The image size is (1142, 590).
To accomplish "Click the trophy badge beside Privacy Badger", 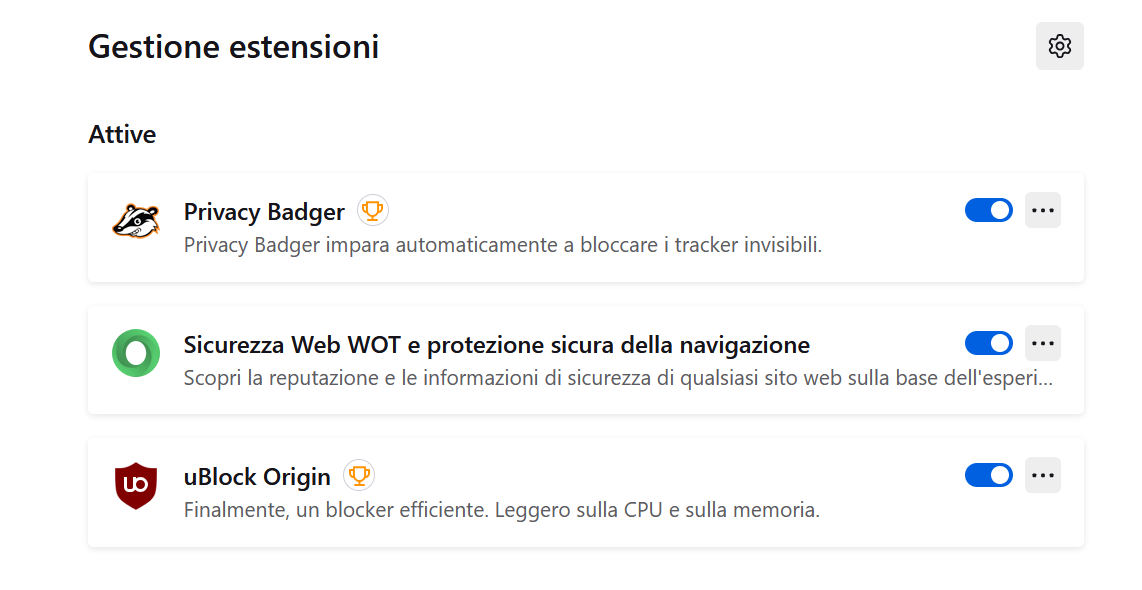I will coord(373,211).
